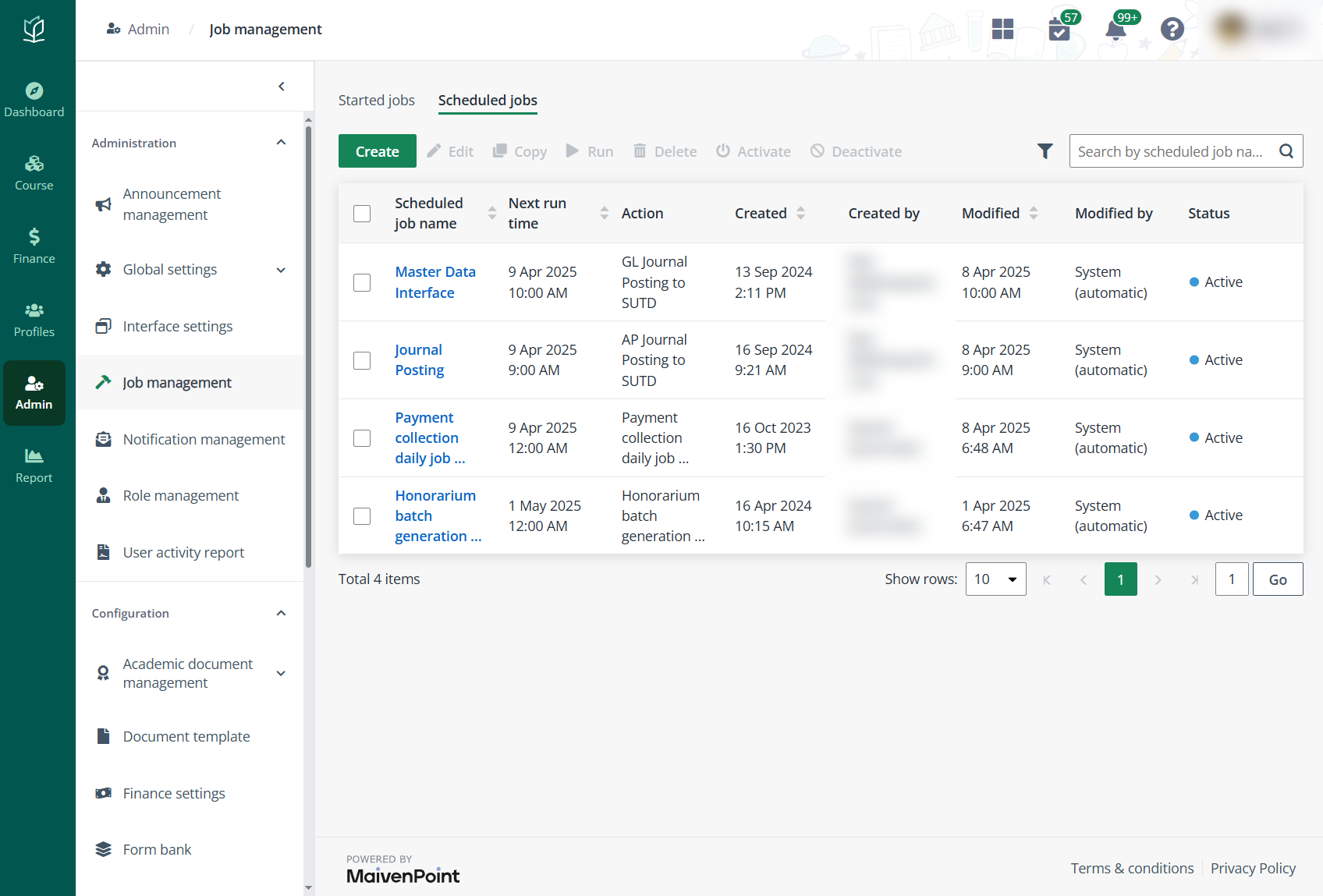Click the Delete trash toolbar item
Viewport: 1323px width, 896px height.
[x=665, y=151]
